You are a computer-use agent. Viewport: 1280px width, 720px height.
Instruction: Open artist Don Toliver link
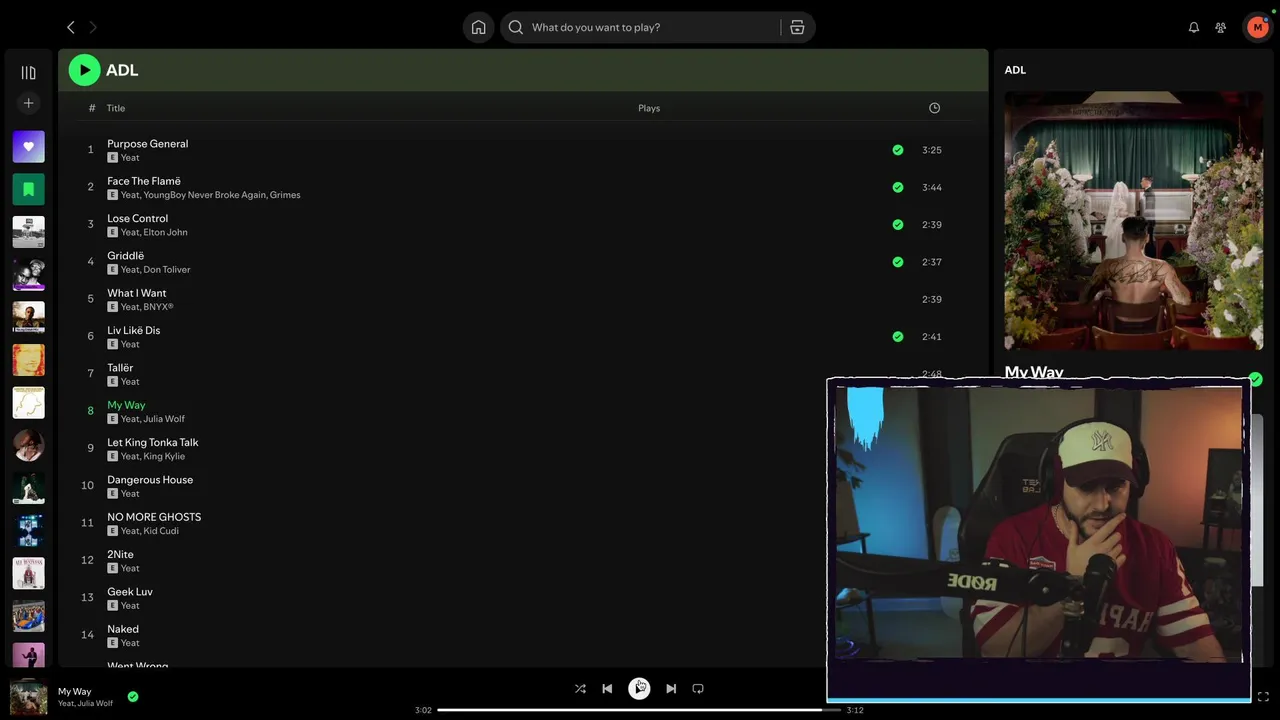(x=167, y=269)
